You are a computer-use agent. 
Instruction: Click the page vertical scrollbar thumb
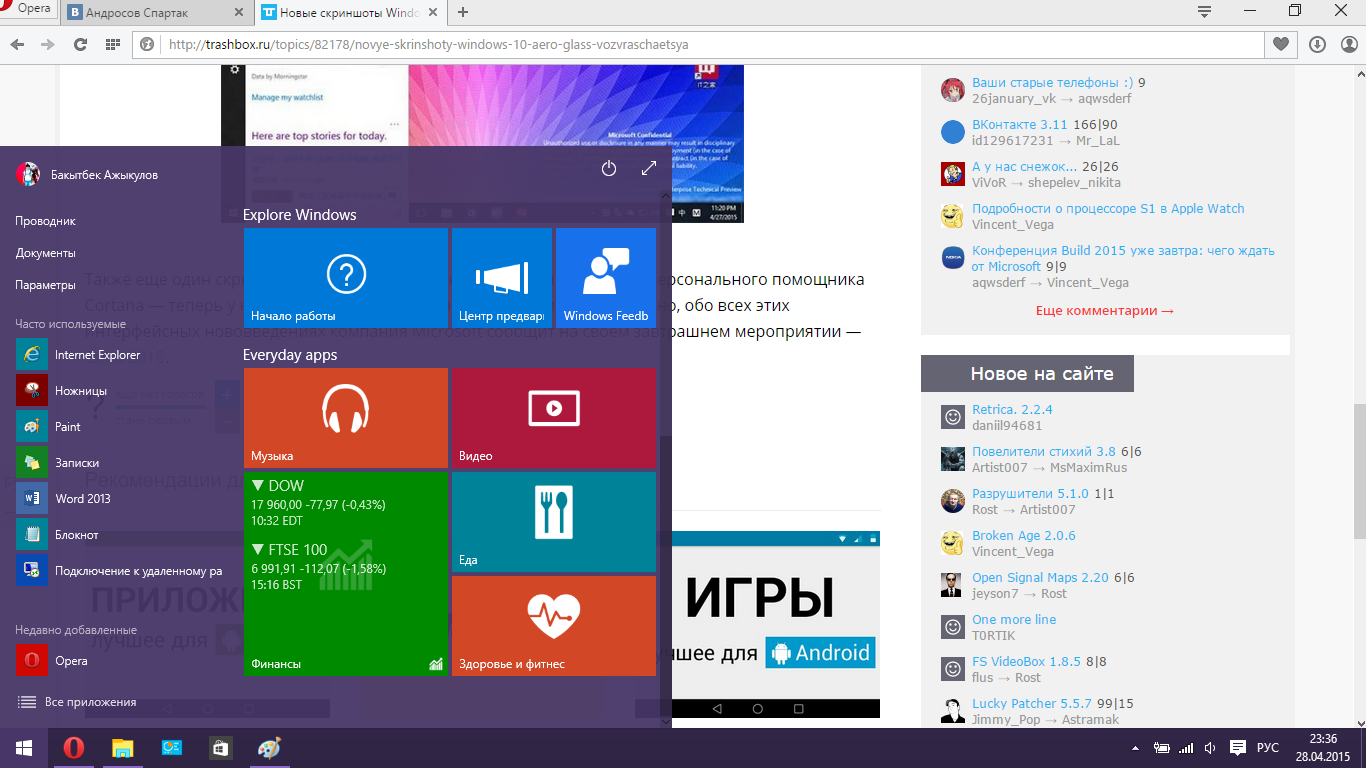[x=1360, y=430]
